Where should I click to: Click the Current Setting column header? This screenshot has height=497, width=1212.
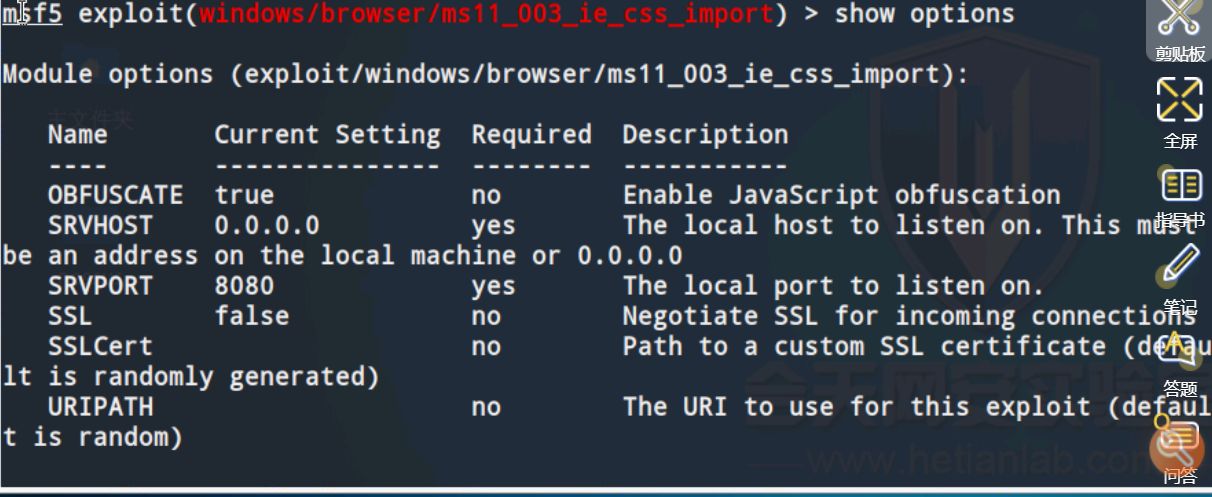click(x=327, y=134)
